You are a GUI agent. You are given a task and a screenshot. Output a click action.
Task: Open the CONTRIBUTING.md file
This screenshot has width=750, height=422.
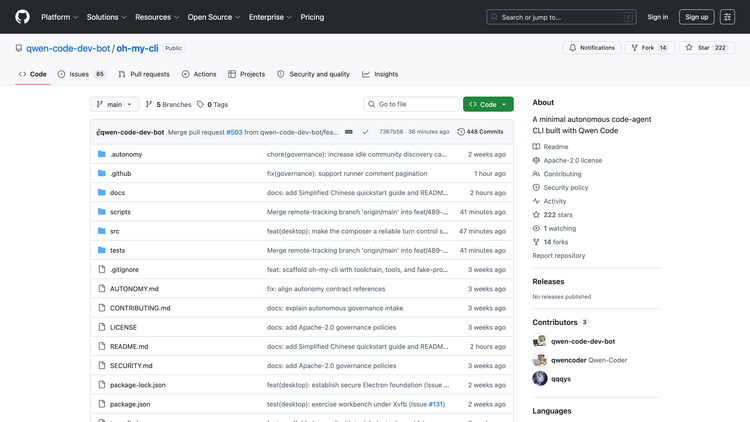click(x=140, y=308)
